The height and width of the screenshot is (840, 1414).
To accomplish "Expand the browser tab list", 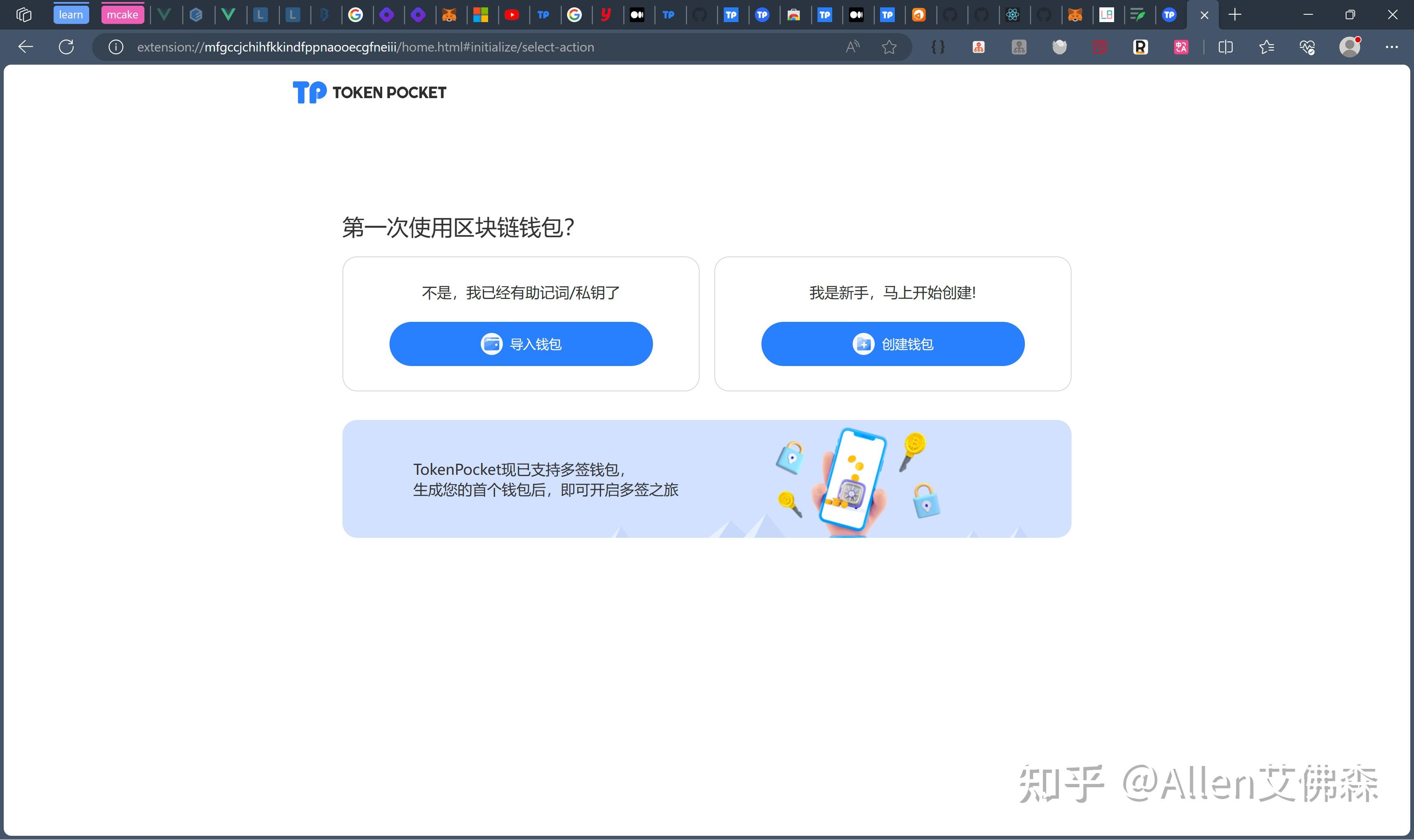I will coord(23,14).
